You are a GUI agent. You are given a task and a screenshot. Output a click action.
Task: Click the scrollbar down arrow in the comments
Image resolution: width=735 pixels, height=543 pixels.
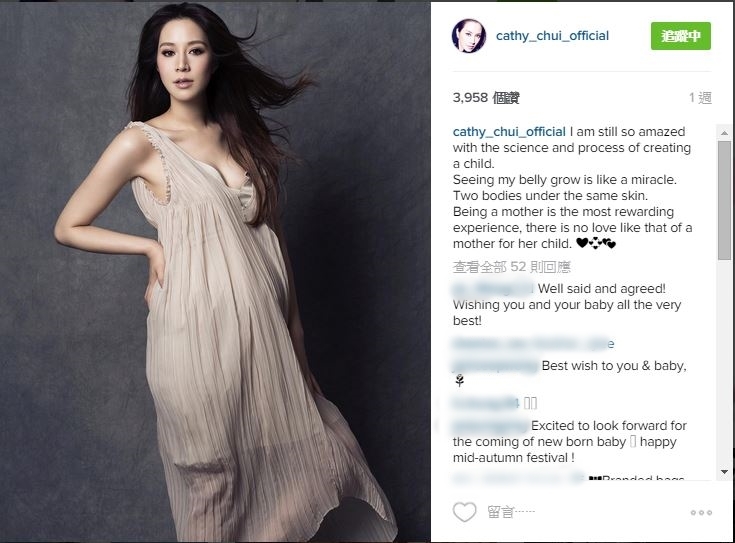724,472
